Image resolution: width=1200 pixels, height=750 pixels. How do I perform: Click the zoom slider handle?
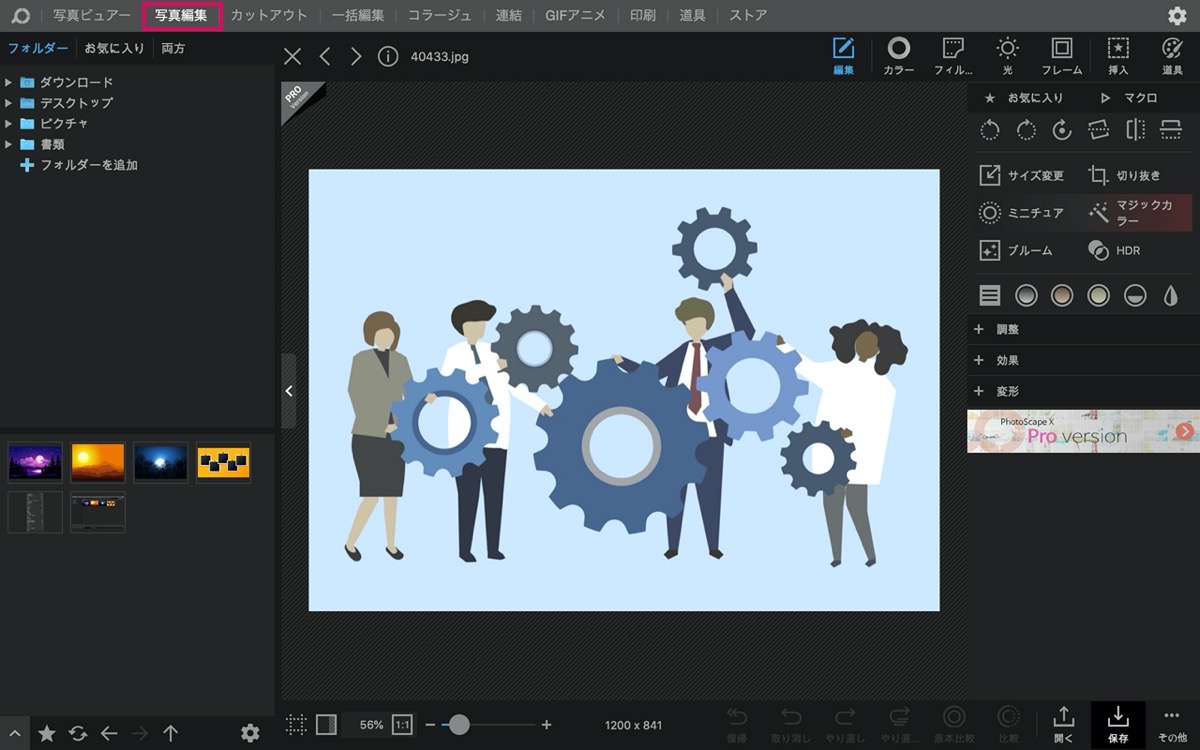[x=459, y=724]
